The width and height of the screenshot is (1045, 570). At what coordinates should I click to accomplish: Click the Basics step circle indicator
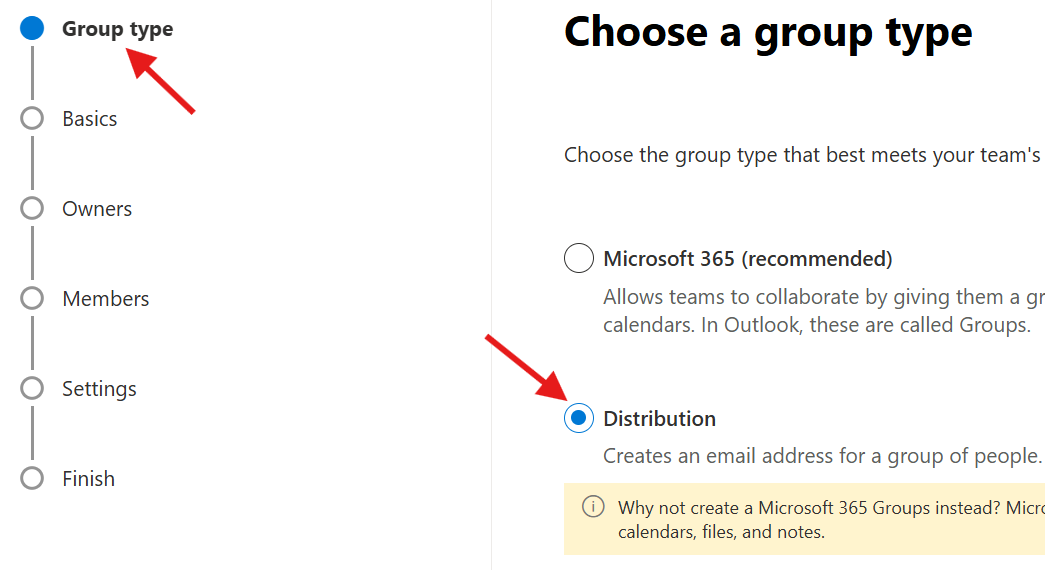pyautogui.click(x=32, y=118)
